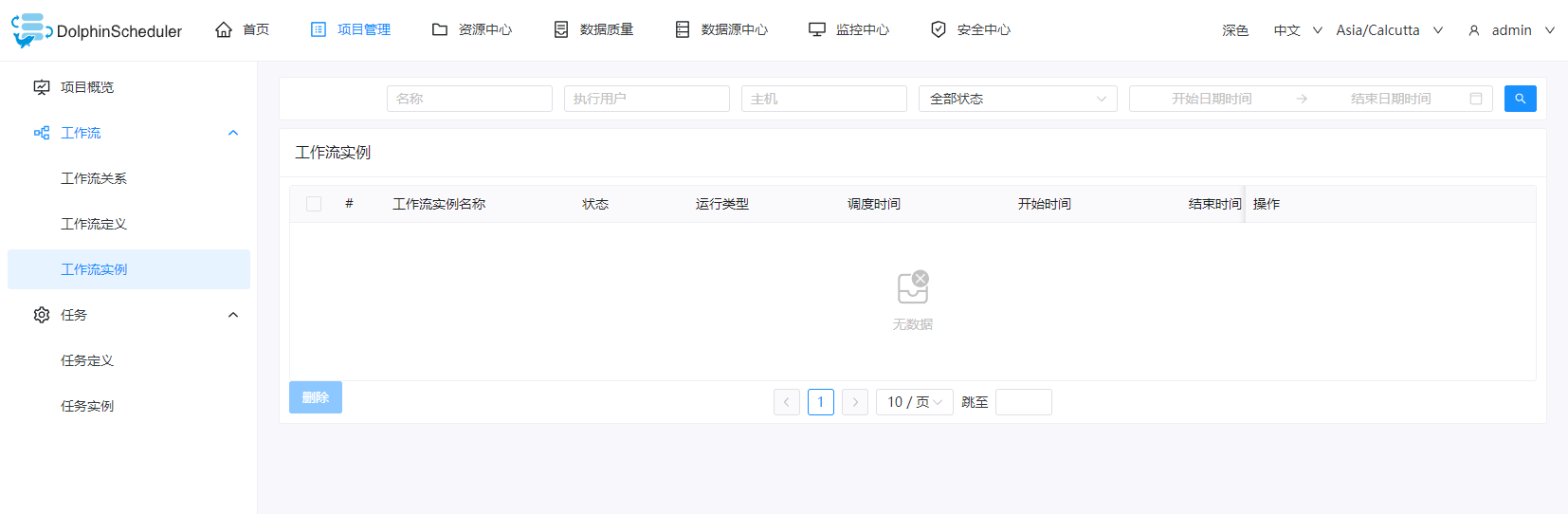
Task: Click the 工作流实例名称 column header
Action: click(x=439, y=204)
